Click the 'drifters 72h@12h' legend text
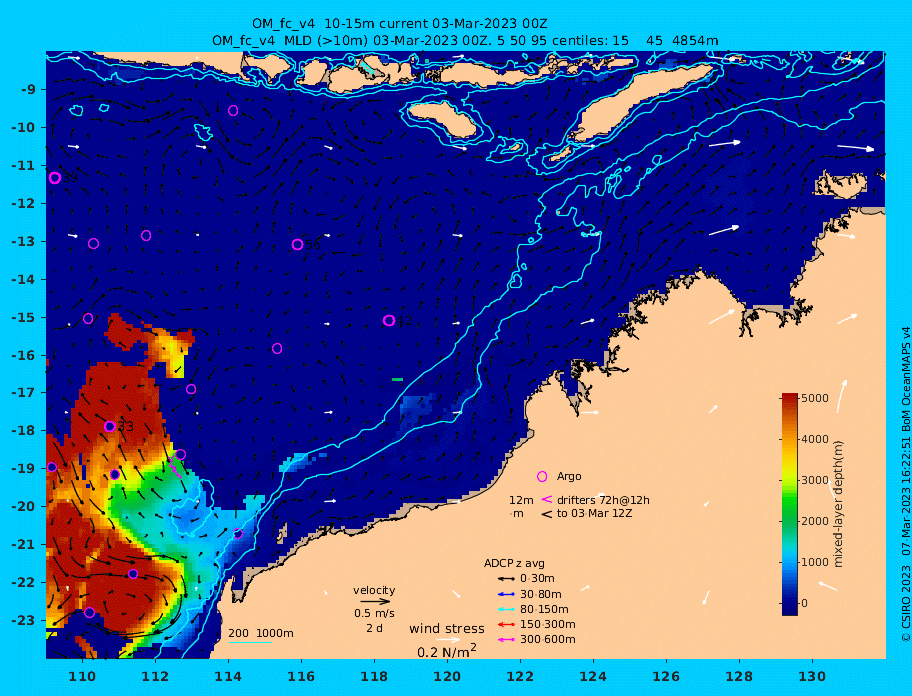912x696 pixels. [603, 500]
